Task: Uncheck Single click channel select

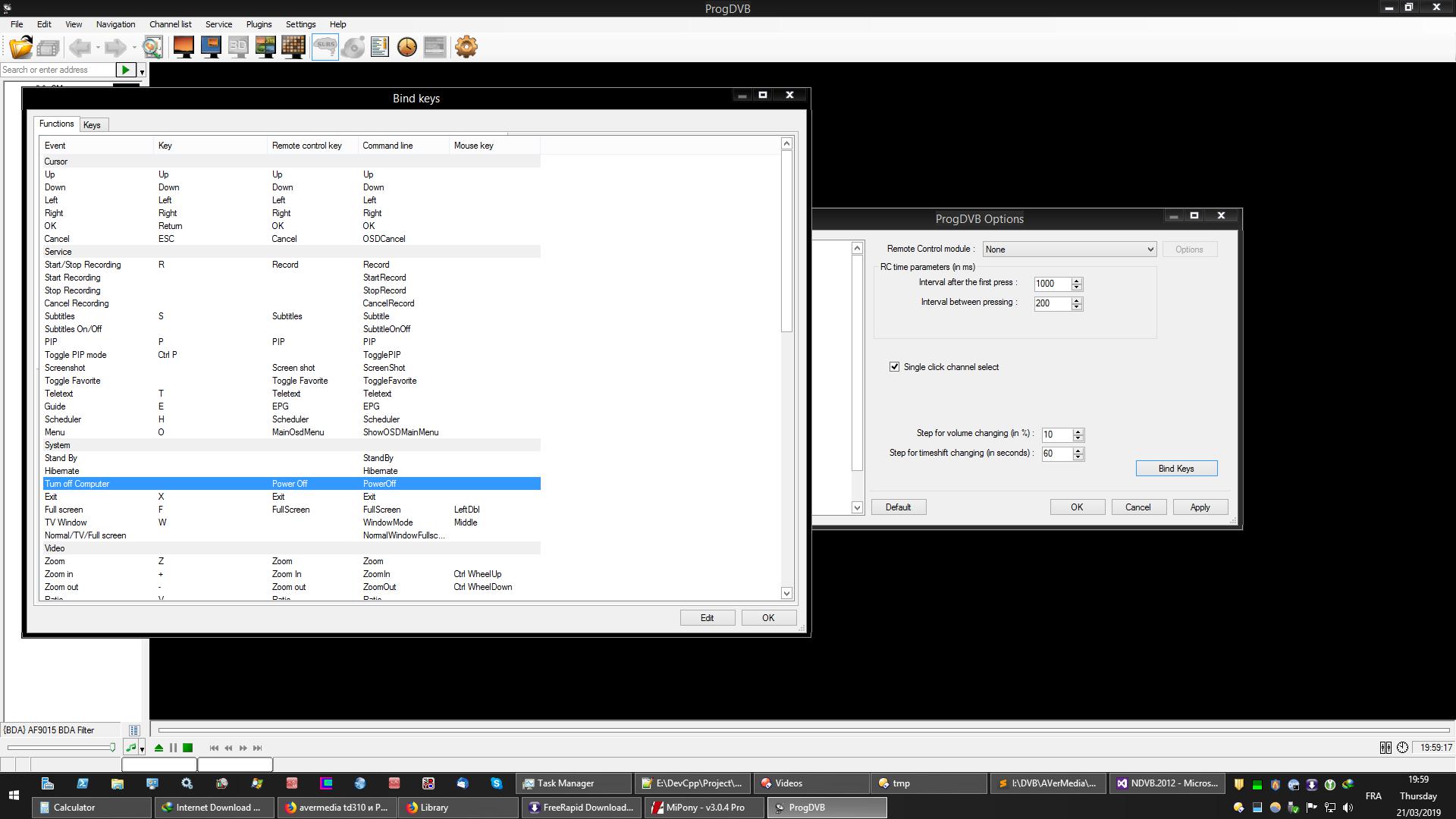Action: pyautogui.click(x=895, y=367)
